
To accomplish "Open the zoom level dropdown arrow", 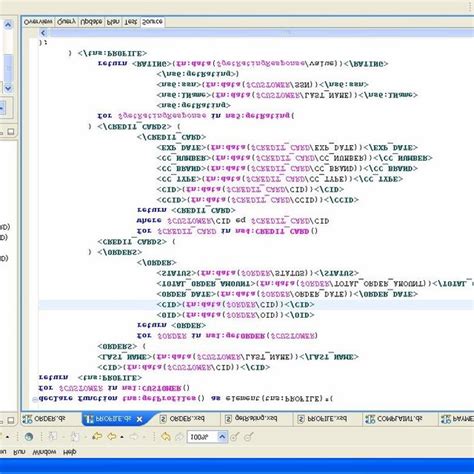I will pyautogui.click(x=222, y=437).
